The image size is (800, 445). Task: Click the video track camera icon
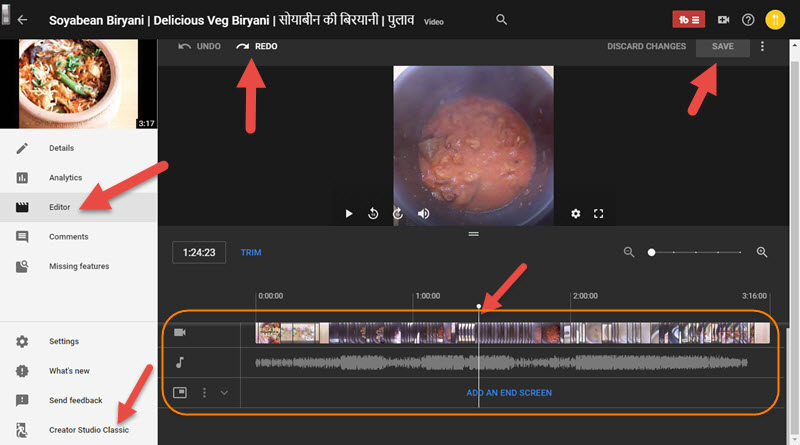click(180, 333)
